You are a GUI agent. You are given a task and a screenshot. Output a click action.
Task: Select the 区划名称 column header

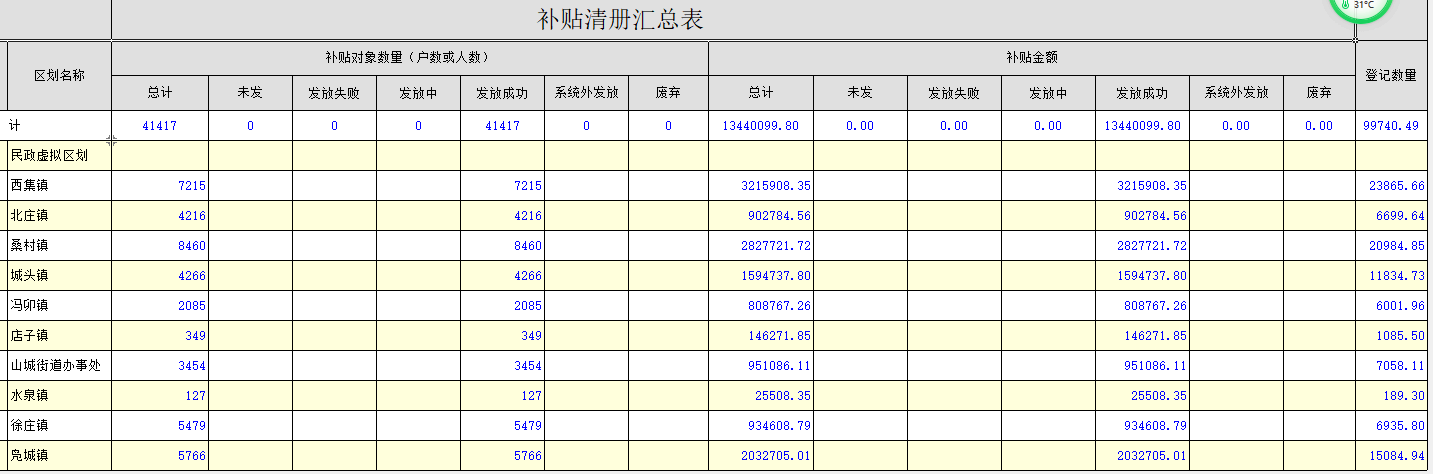click(x=59, y=76)
